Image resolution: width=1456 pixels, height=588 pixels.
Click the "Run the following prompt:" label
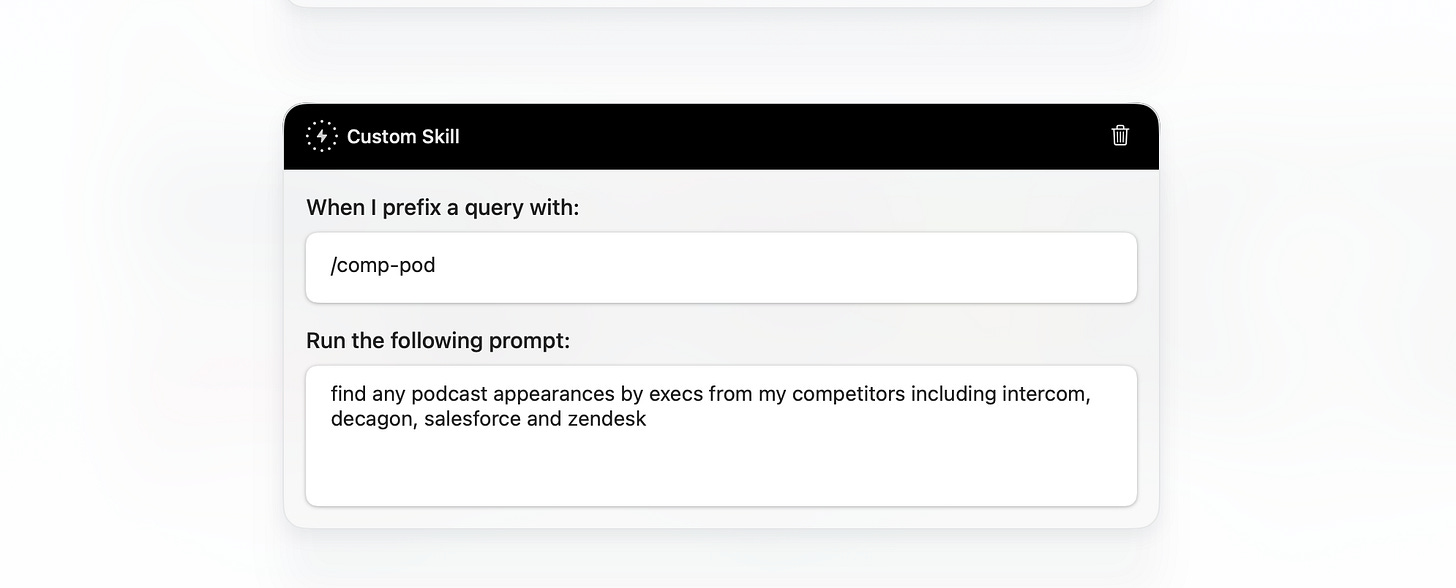point(438,341)
